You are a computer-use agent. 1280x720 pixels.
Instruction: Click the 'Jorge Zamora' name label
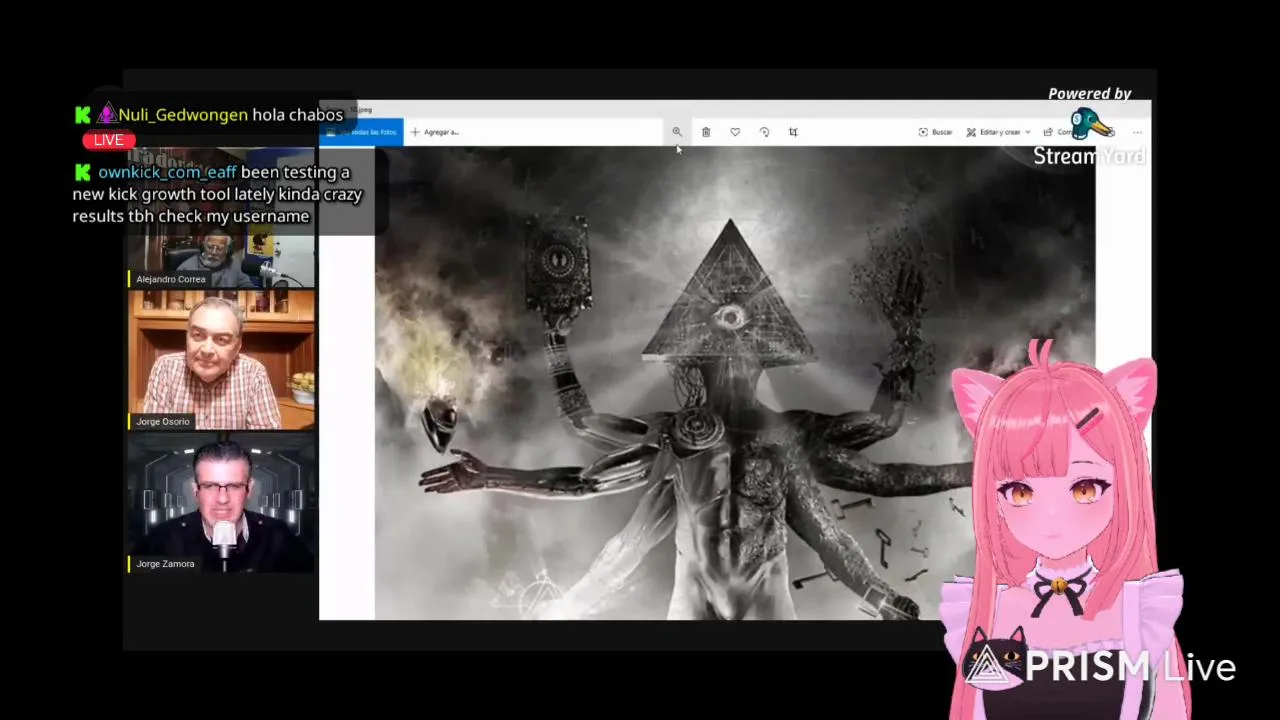click(x=165, y=564)
